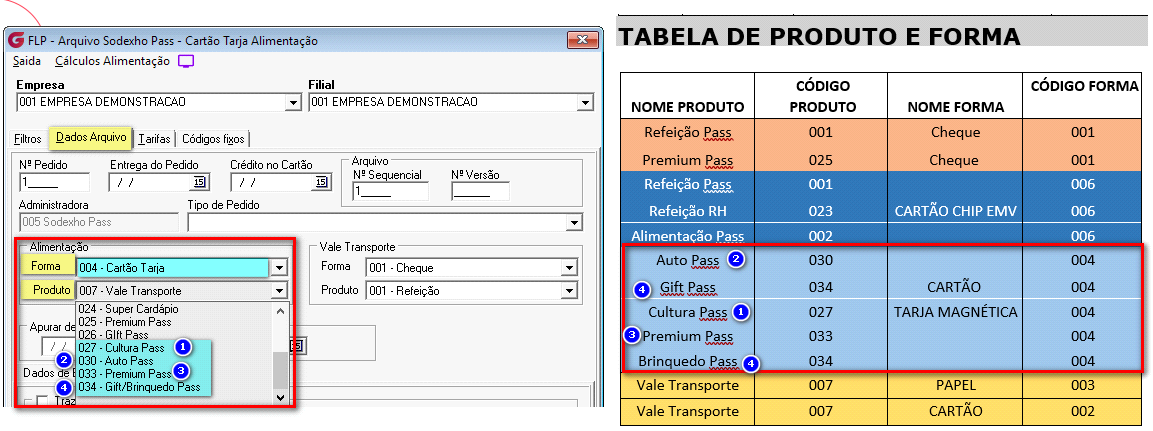Screen dimensions: 1153x431
Task: Open the Cálculos Alimentação menu
Action: point(113,62)
